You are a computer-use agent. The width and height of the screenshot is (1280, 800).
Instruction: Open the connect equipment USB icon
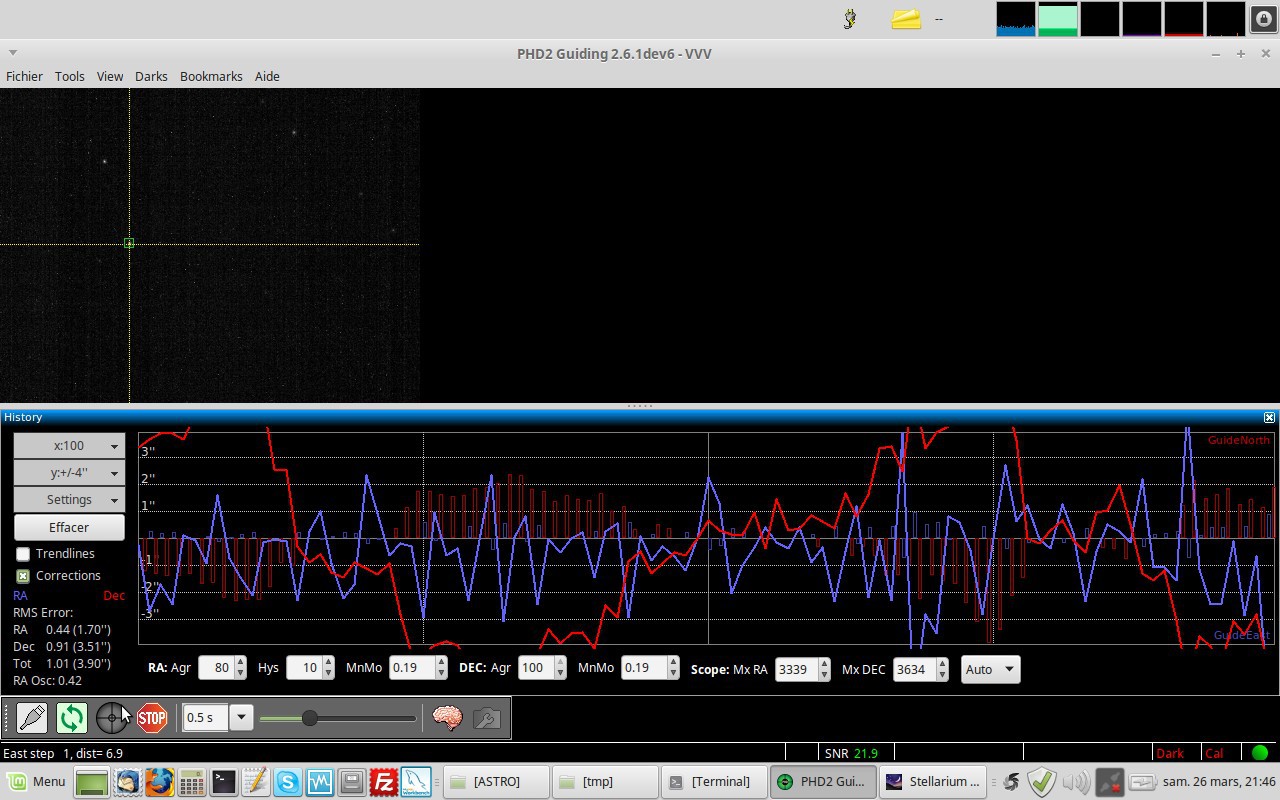pyautogui.click(x=32, y=717)
